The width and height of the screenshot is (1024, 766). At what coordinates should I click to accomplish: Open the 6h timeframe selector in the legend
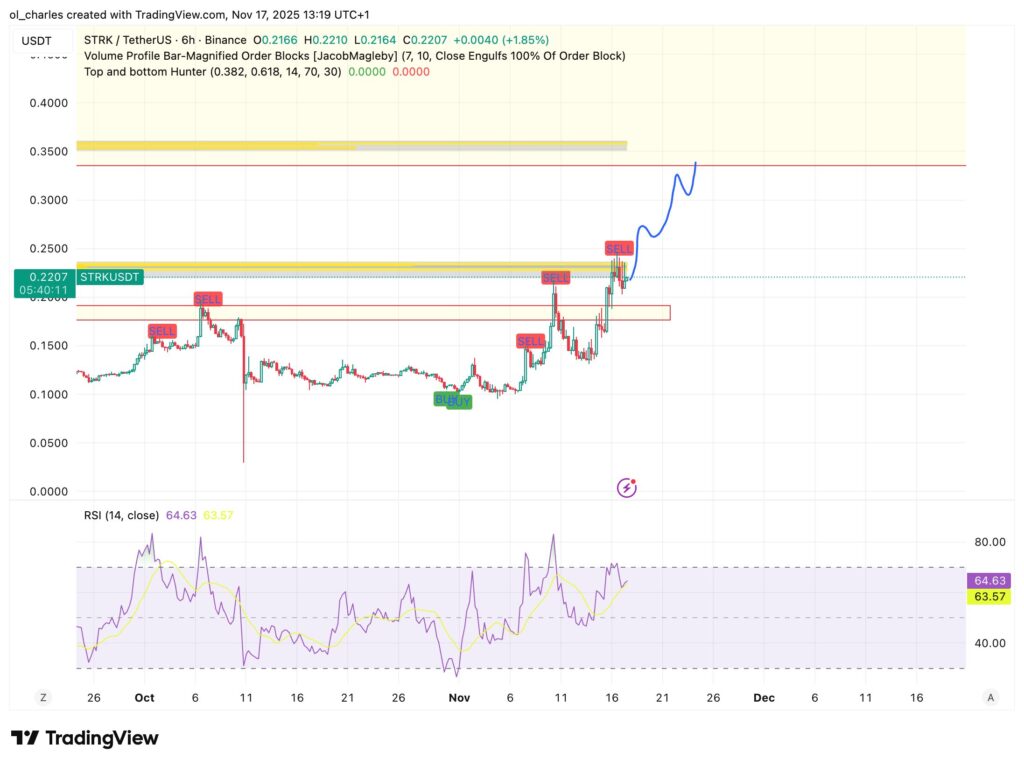point(186,40)
